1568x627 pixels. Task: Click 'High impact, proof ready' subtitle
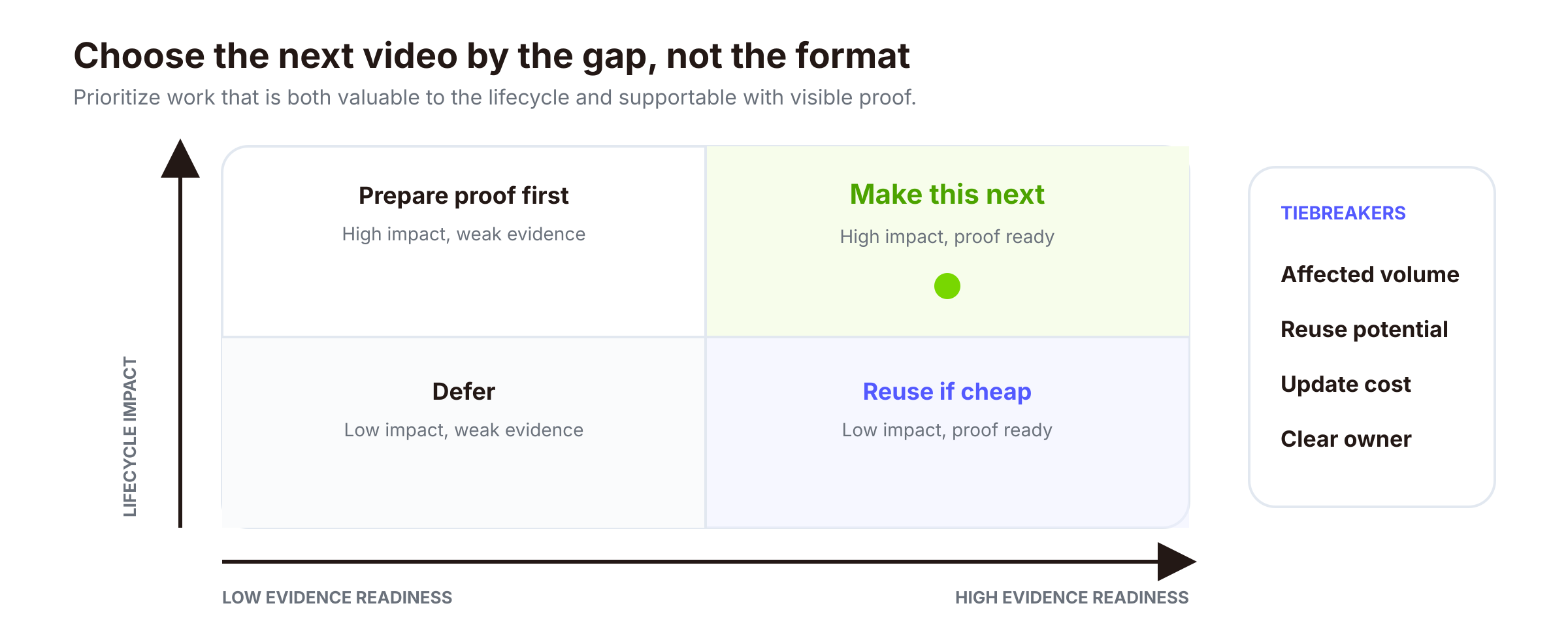click(947, 236)
